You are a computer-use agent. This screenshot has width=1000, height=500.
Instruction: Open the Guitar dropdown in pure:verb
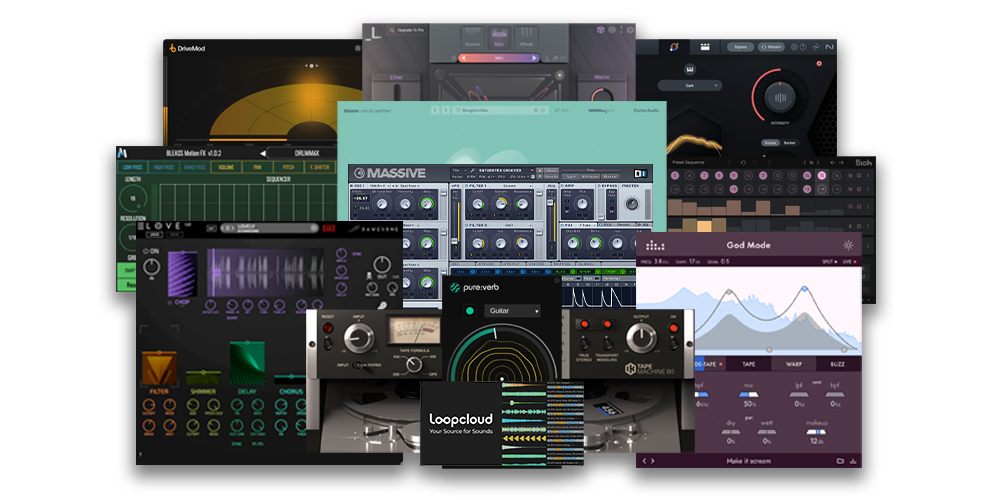coord(512,311)
